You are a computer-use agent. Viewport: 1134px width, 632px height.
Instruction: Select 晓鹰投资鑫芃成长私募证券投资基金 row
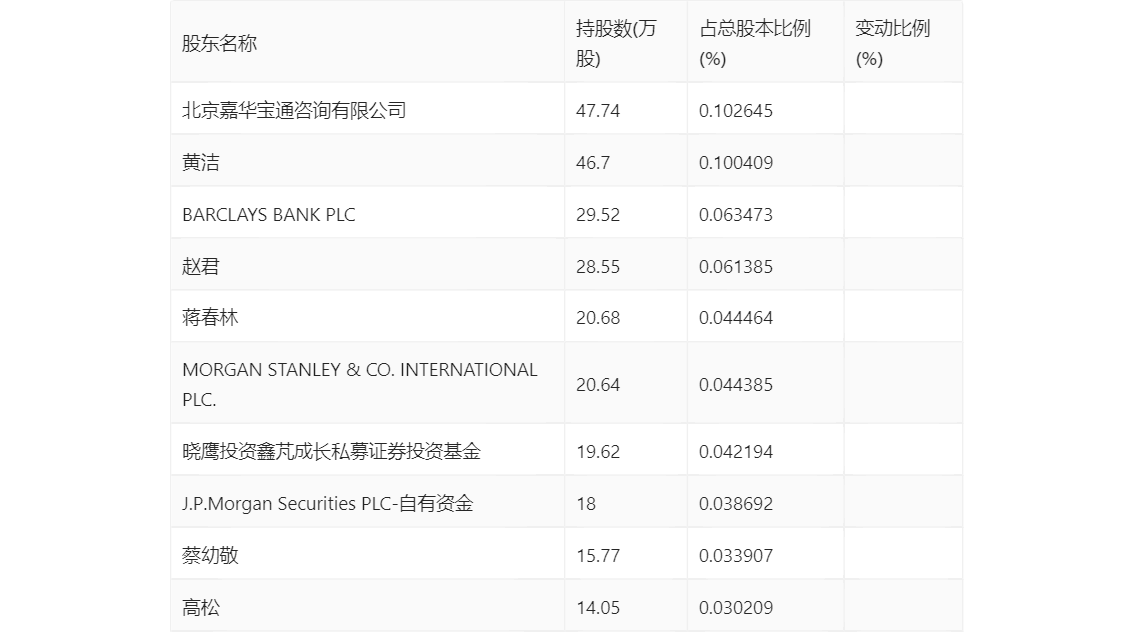click(331, 451)
